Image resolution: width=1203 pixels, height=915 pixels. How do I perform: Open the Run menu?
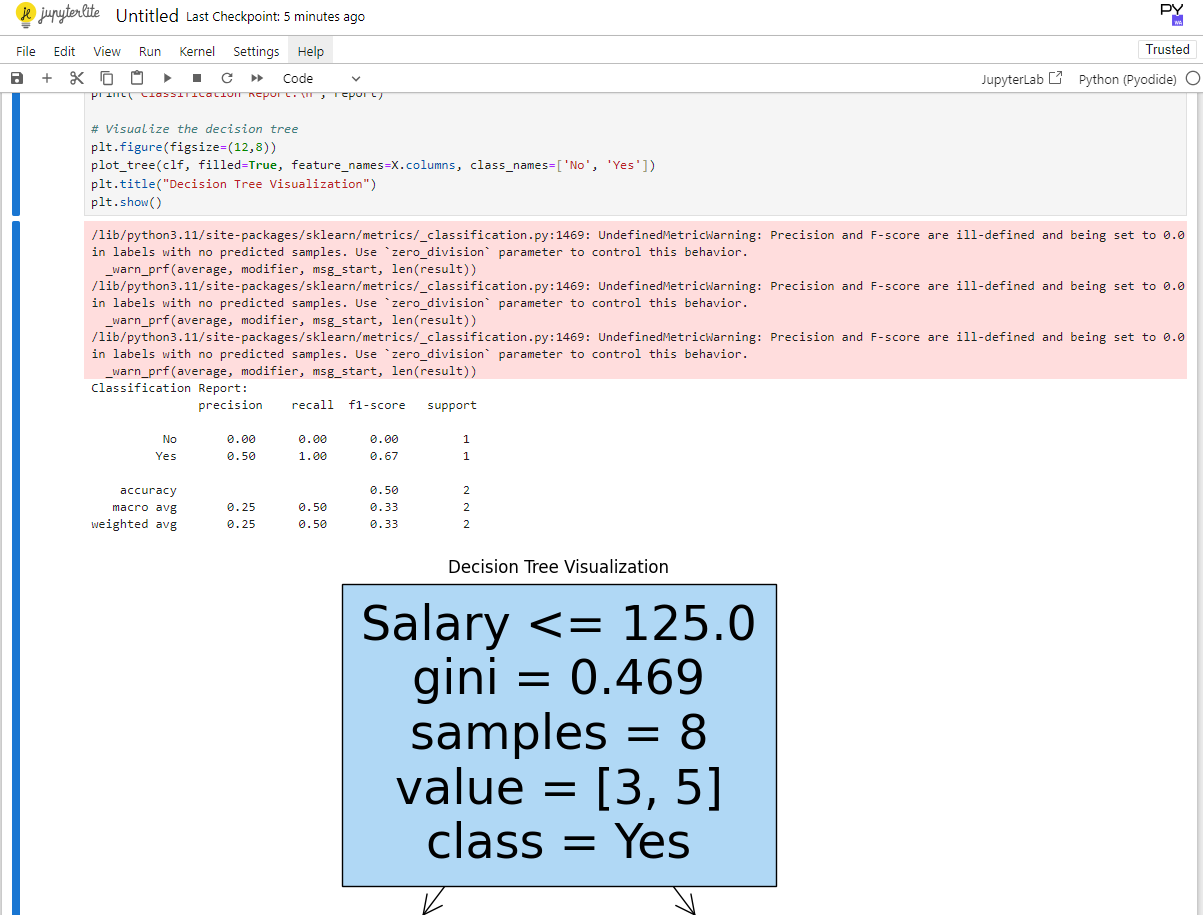click(149, 50)
